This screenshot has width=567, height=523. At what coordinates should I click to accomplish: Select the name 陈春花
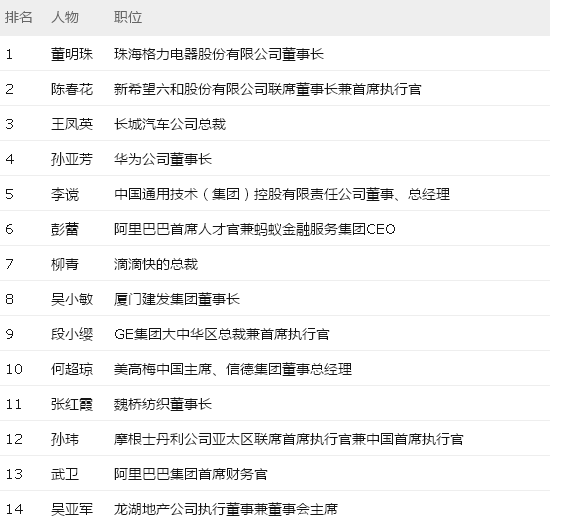coord(72,89)
